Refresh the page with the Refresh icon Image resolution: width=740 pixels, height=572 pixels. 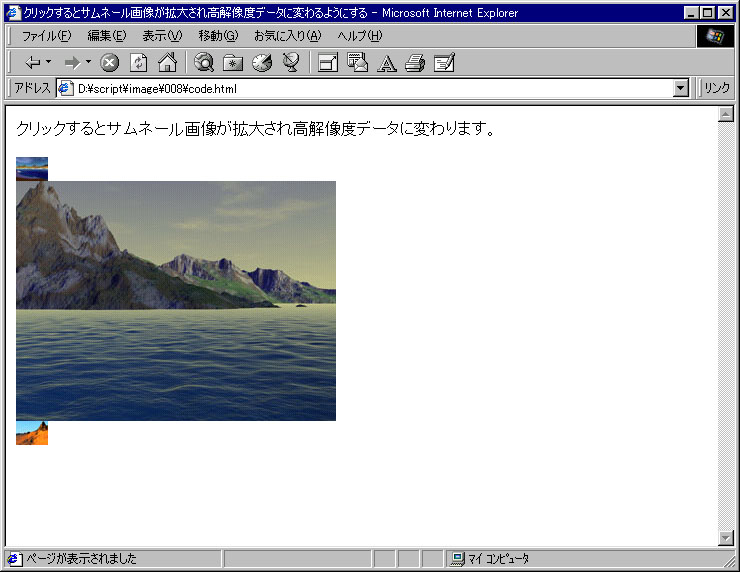pyautogui.click(x=138, y=62)
